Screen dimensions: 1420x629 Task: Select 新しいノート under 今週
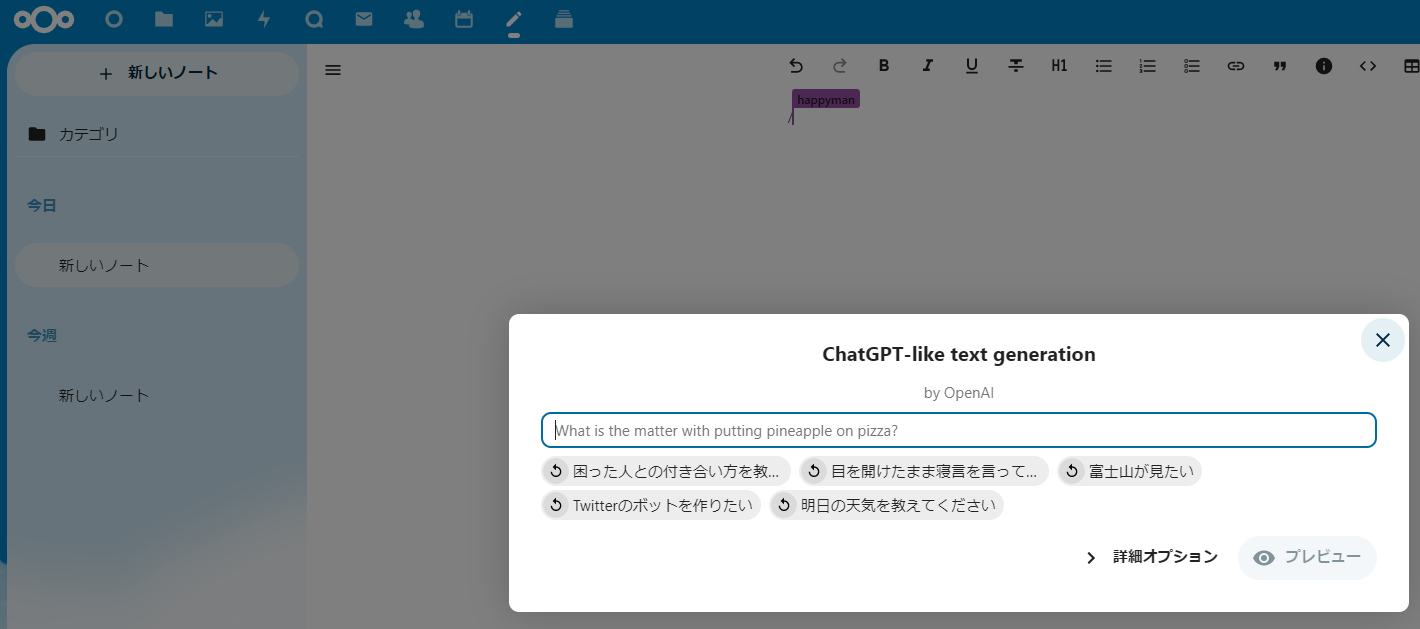pyautogui.click(x=157, y=395)
